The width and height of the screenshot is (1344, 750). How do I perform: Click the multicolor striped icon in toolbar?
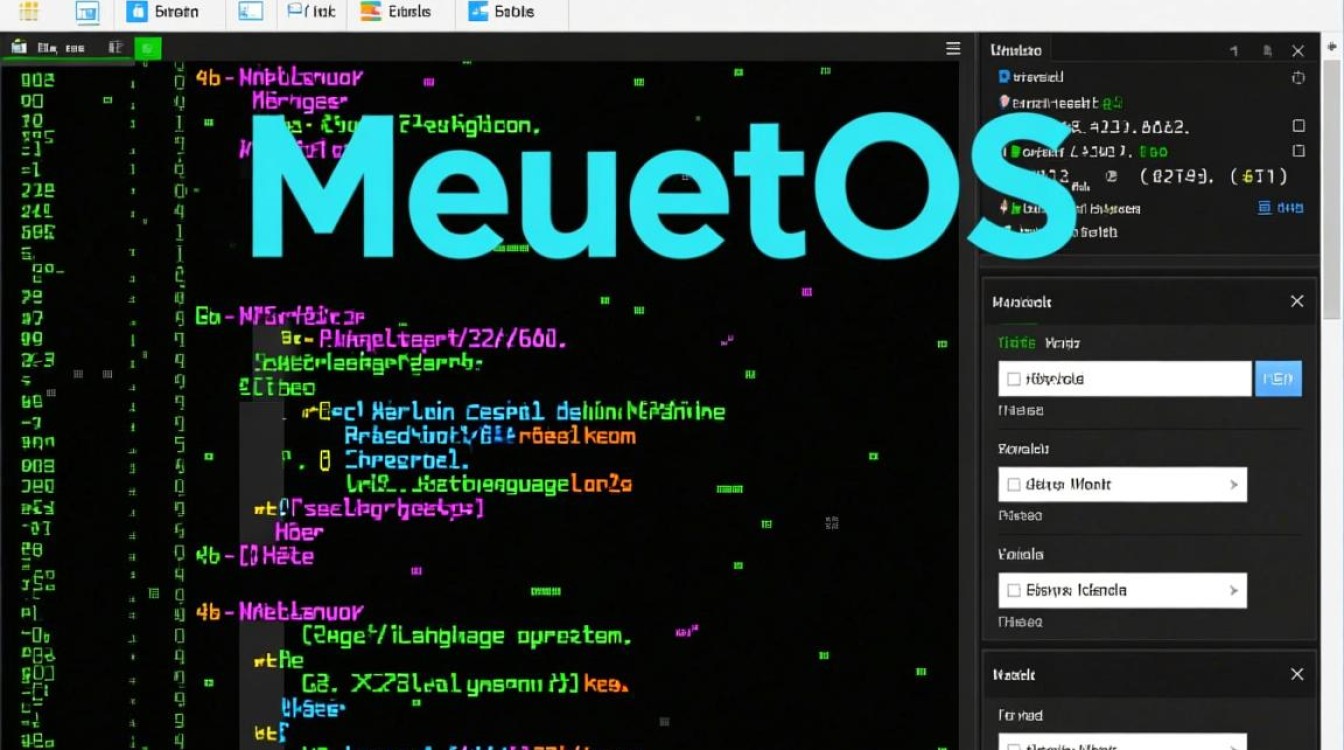(x=371, y=12)
